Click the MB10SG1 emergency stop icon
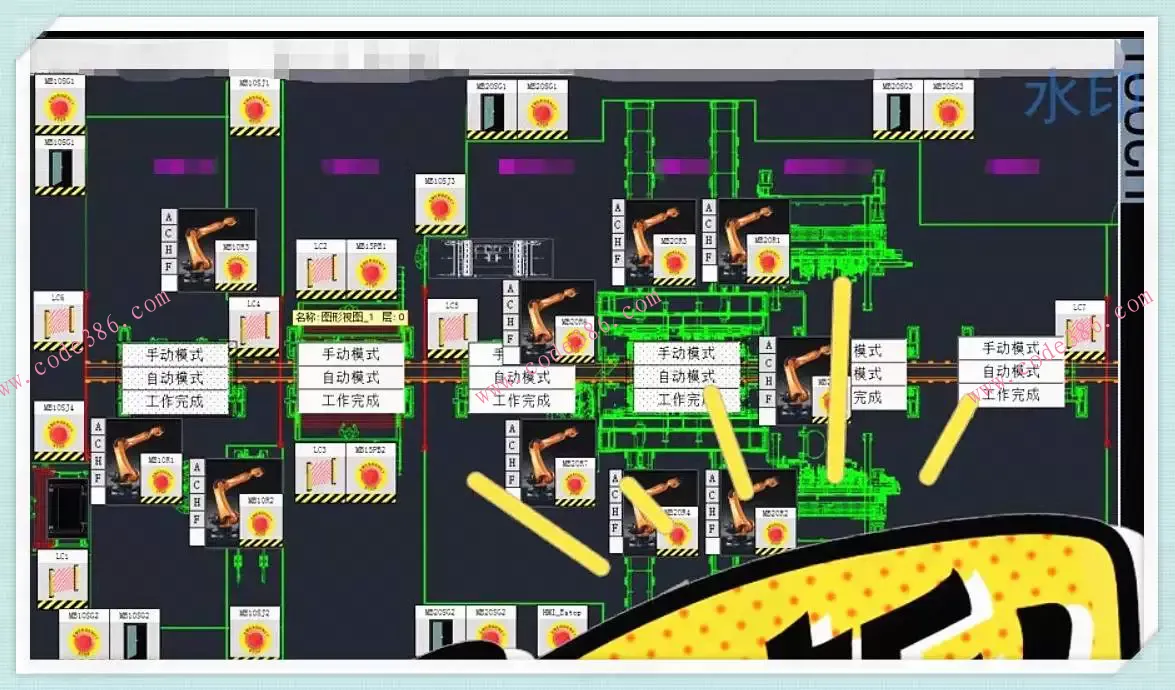This screenshot has width=1175, height=690. (60, 104)
